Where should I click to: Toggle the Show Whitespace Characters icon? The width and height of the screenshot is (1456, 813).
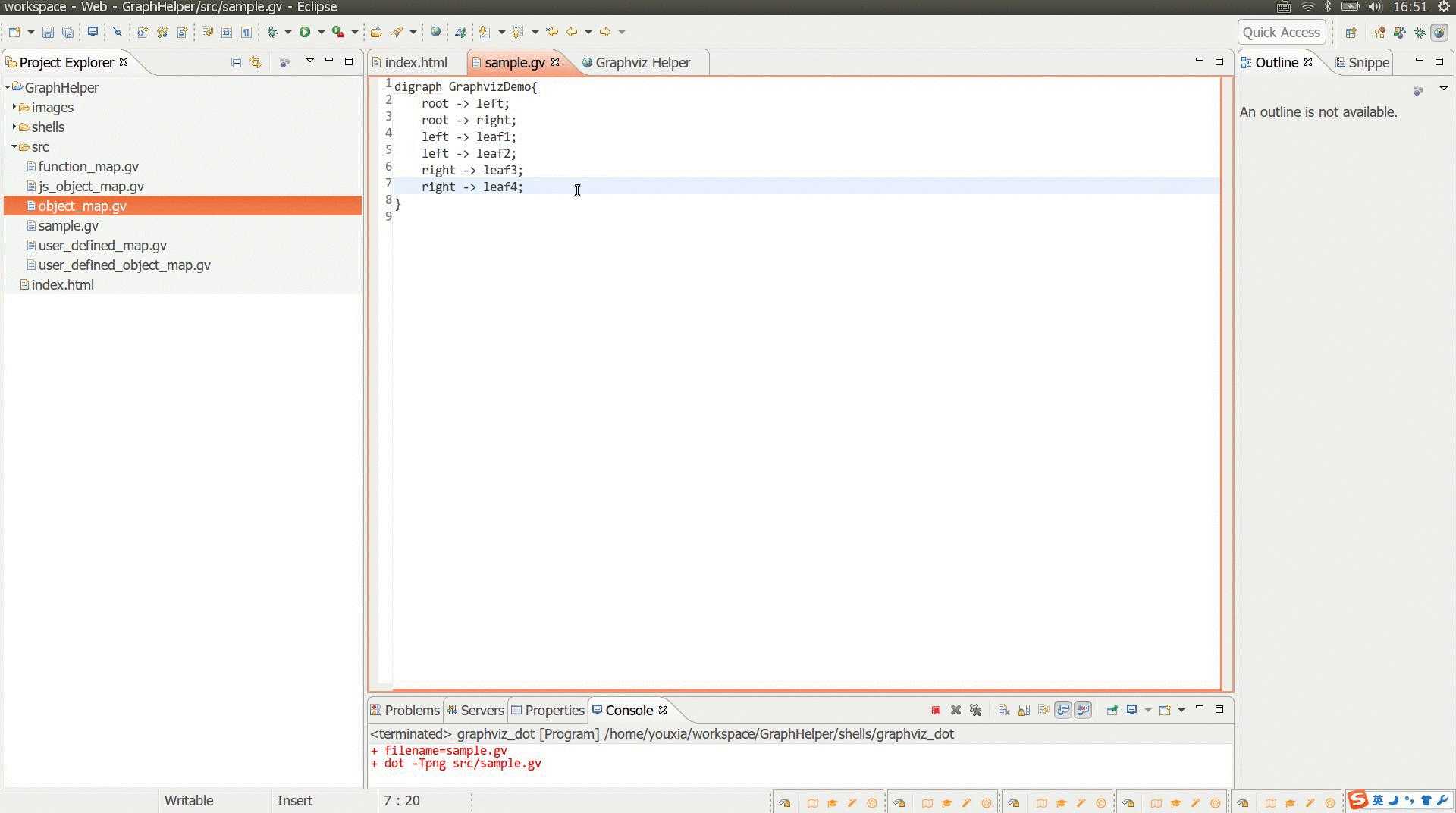(x=246, y=32)
